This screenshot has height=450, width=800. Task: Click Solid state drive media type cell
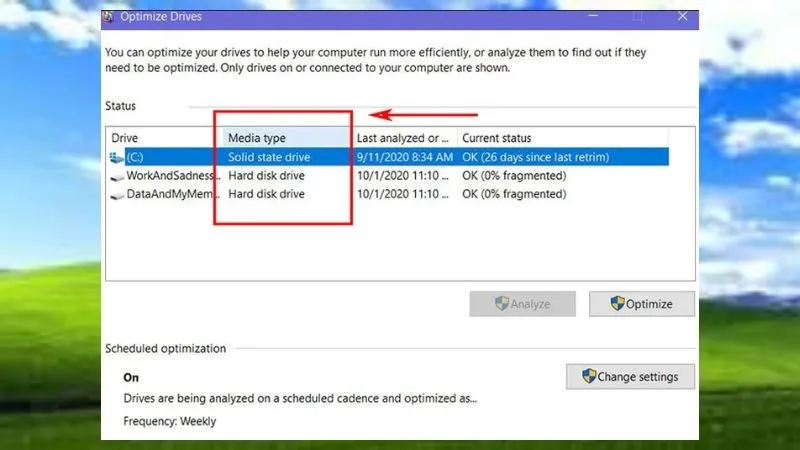pos(269,157)
